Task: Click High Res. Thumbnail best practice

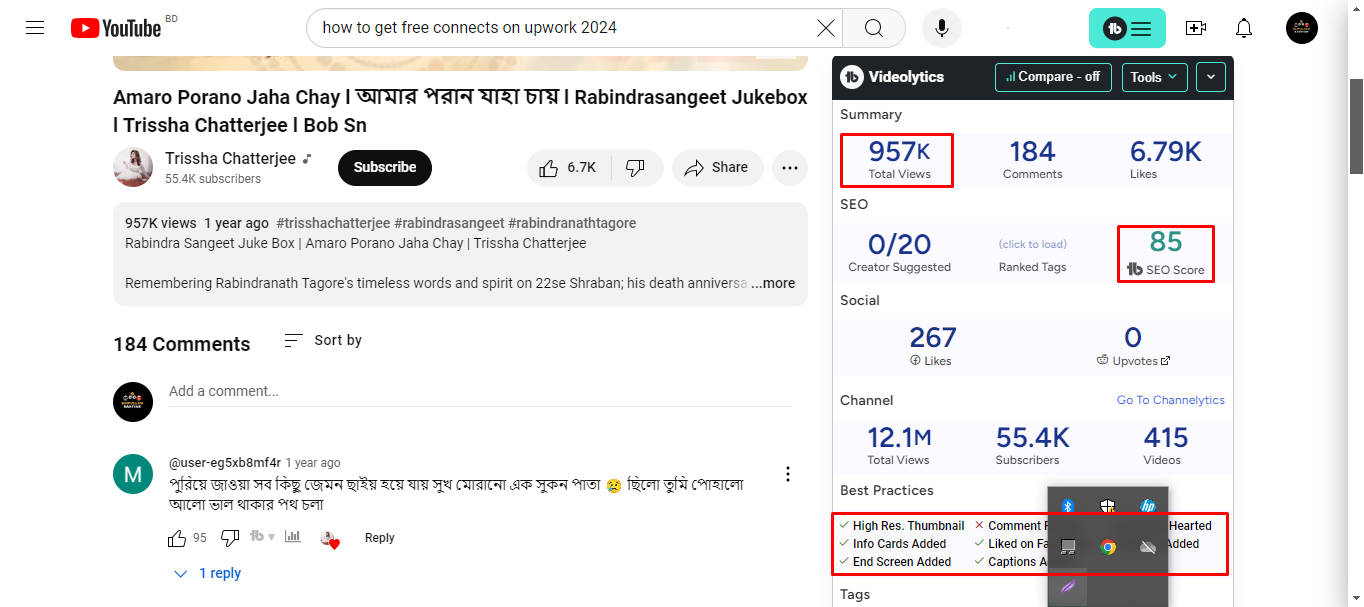Action: pos(901,526)
